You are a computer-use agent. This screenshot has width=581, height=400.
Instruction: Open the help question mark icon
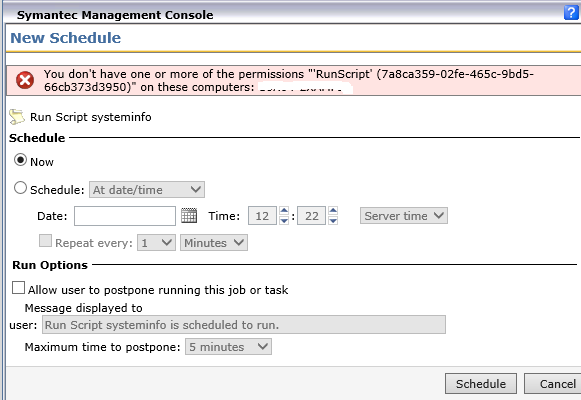click(x=571, y=12)
